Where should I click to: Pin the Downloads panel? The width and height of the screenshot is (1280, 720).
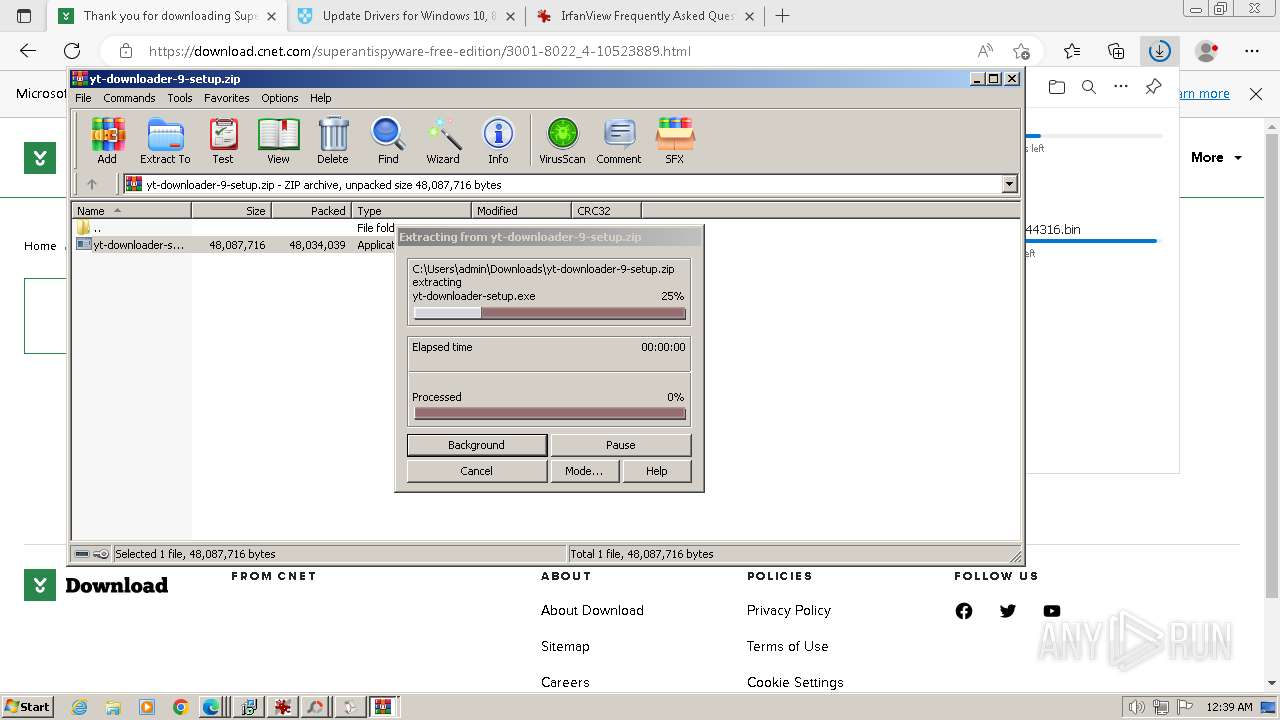point(1153,87)
